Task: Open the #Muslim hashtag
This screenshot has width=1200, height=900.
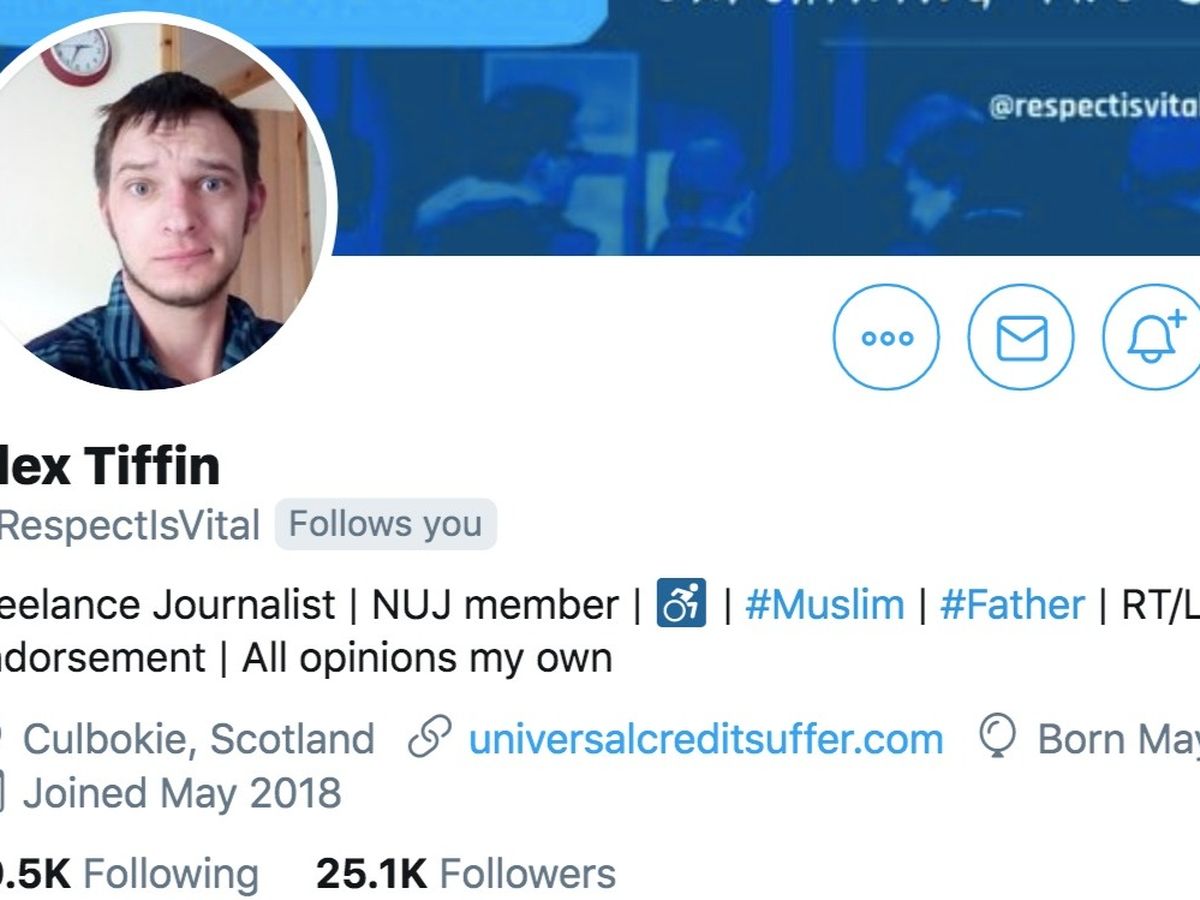Action: pyautogui.click(x=824, y=605)
